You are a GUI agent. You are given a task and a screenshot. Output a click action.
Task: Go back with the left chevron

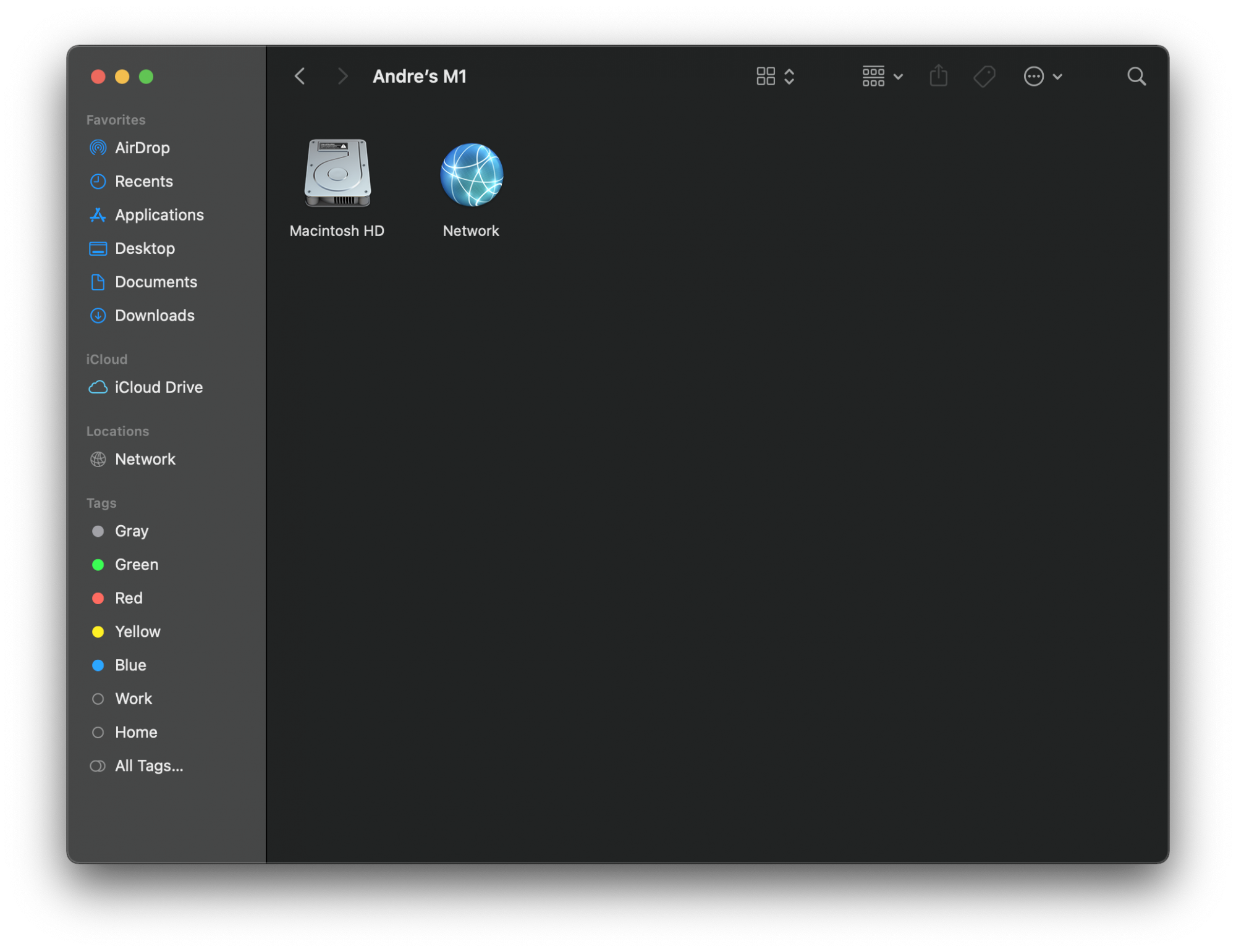point(300,77)
